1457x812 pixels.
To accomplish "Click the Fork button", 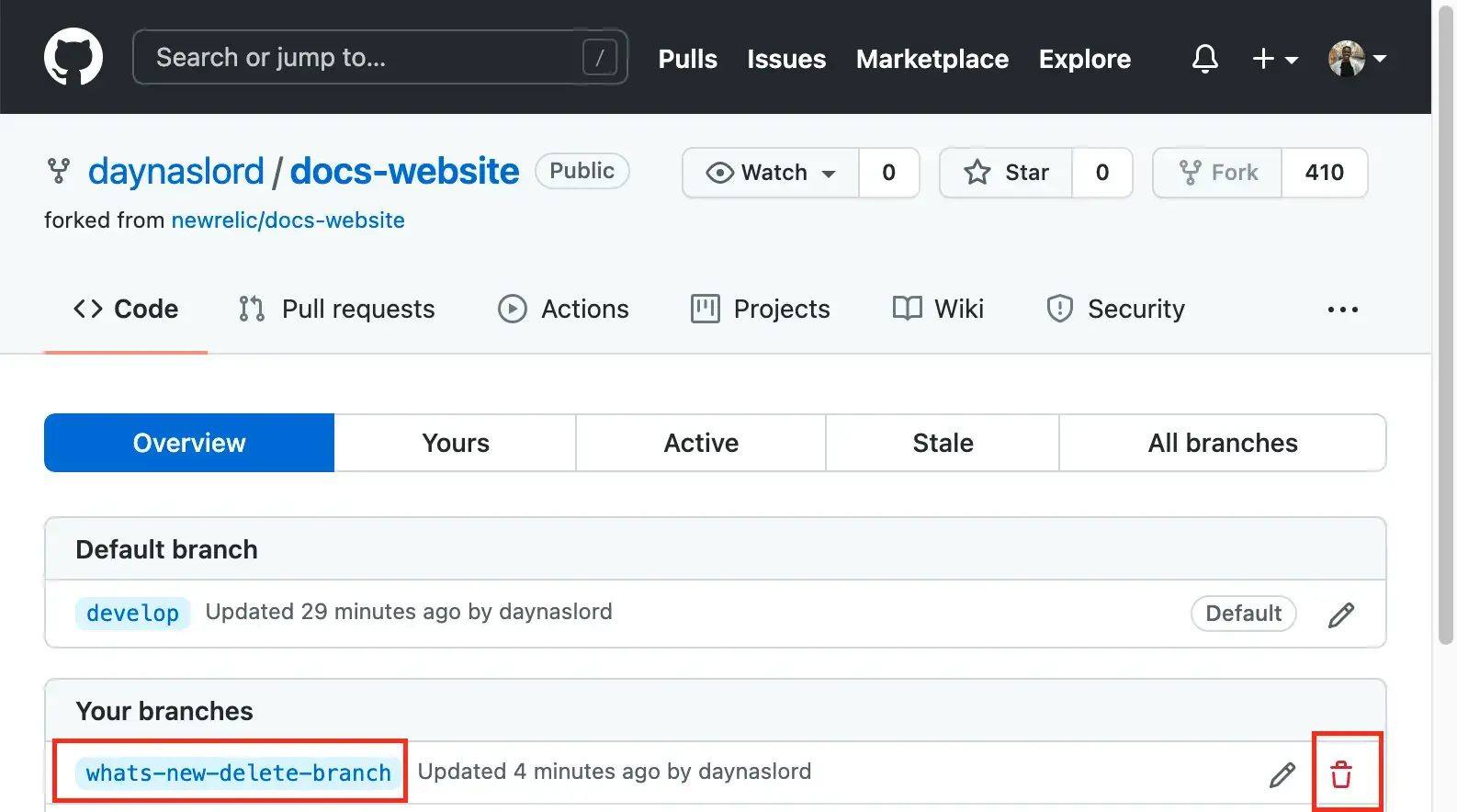I will [1218, 173].
